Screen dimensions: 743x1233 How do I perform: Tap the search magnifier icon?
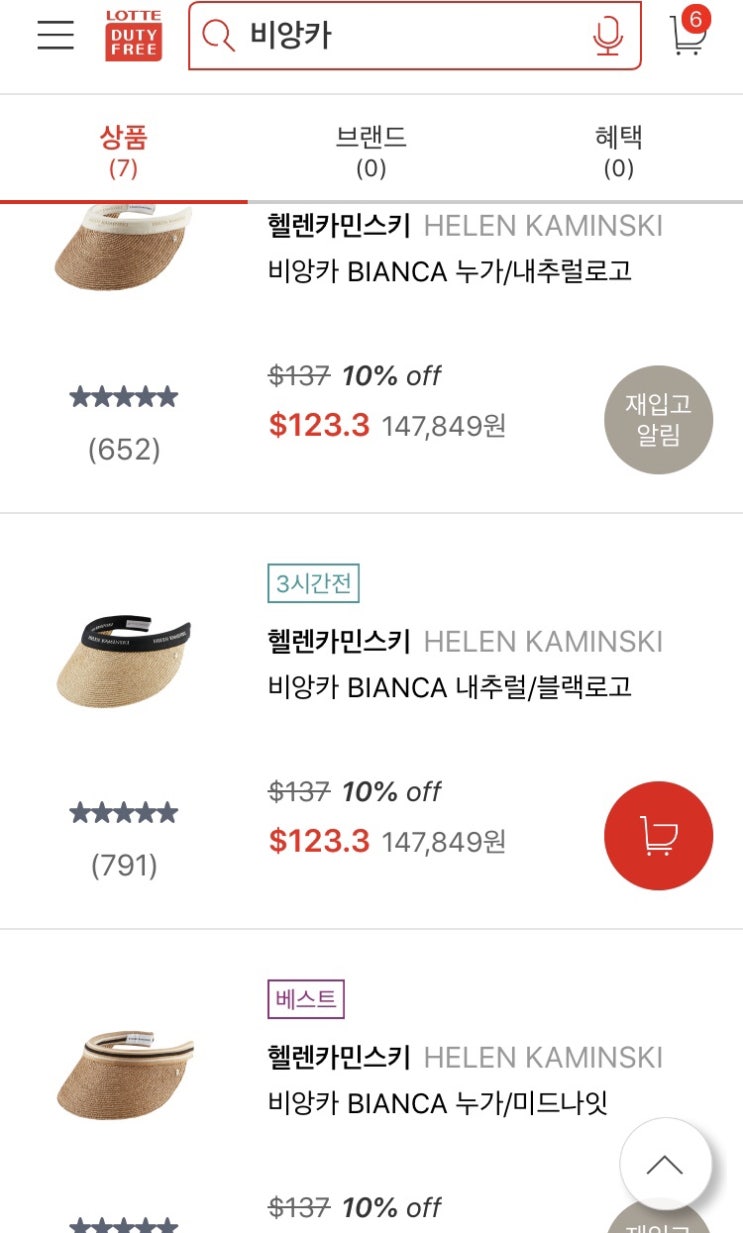coord(217,36)
